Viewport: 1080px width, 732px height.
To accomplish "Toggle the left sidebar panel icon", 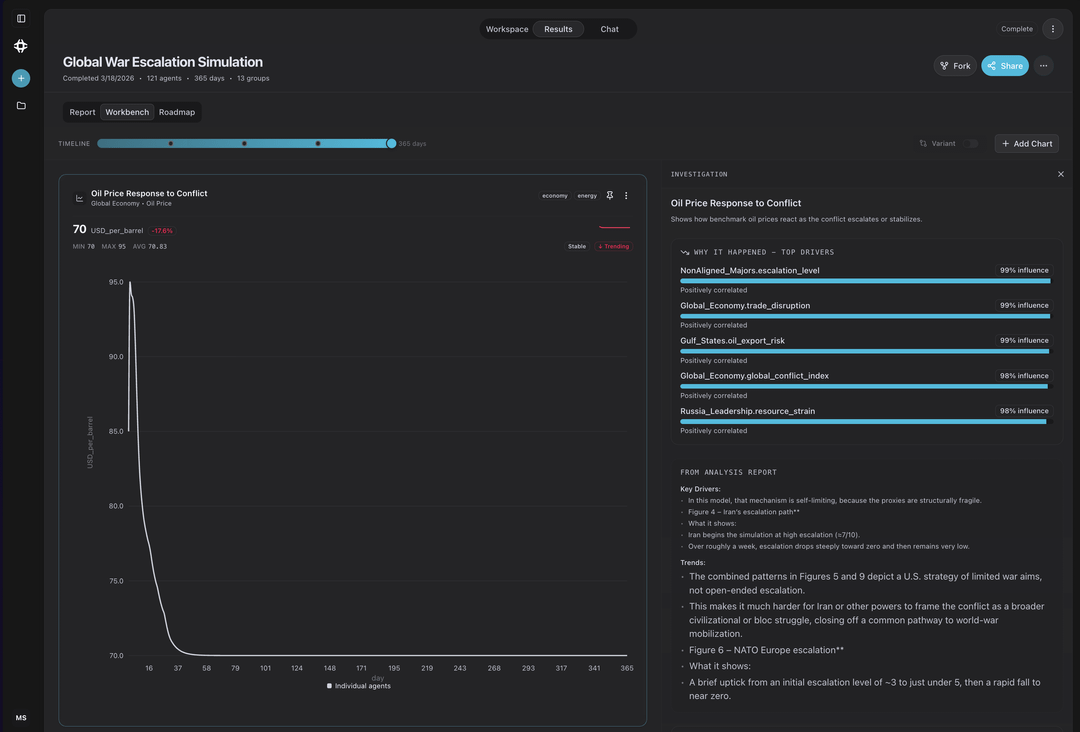I will [21, 18].
